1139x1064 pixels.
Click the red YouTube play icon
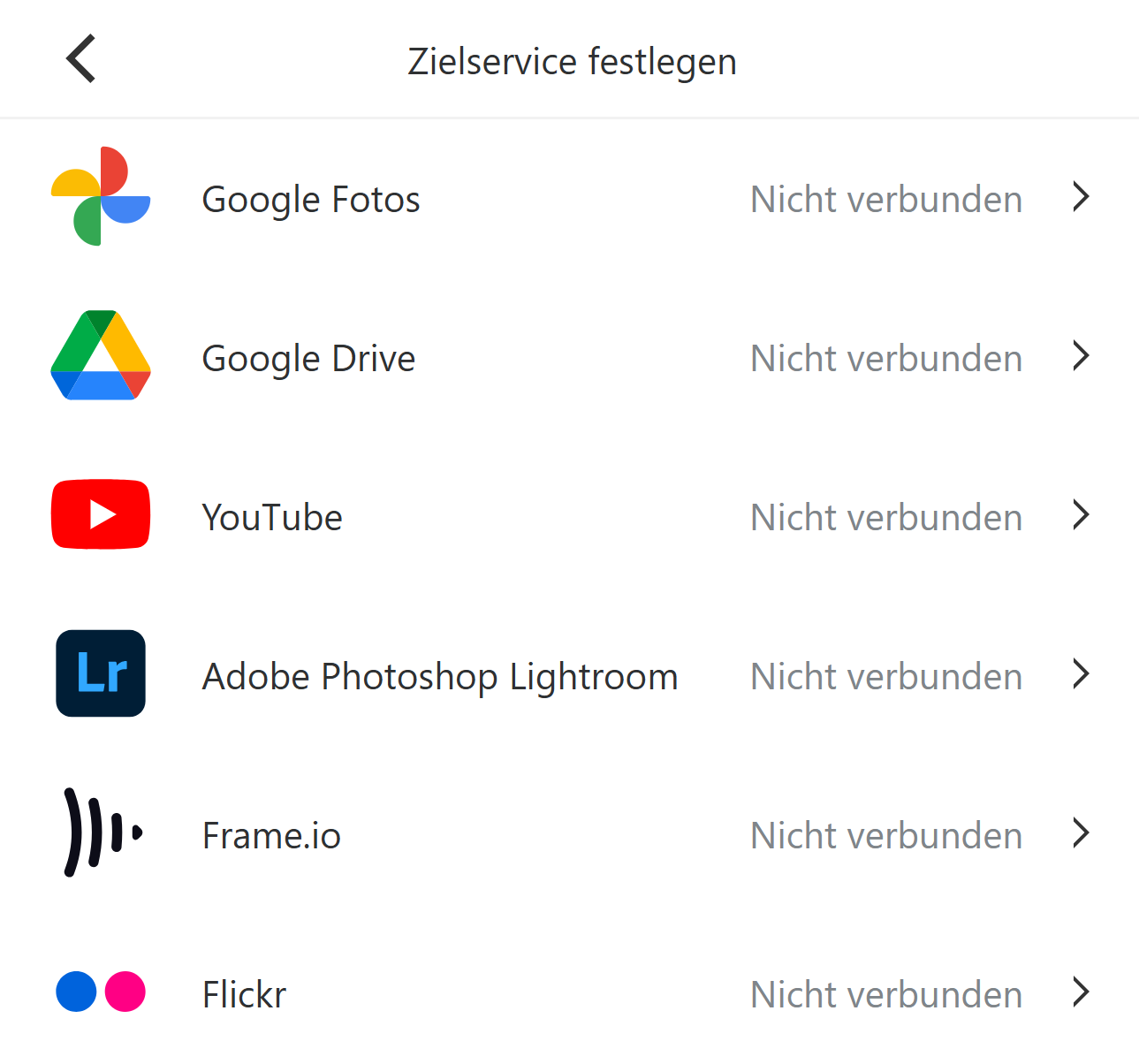point(101,514)
